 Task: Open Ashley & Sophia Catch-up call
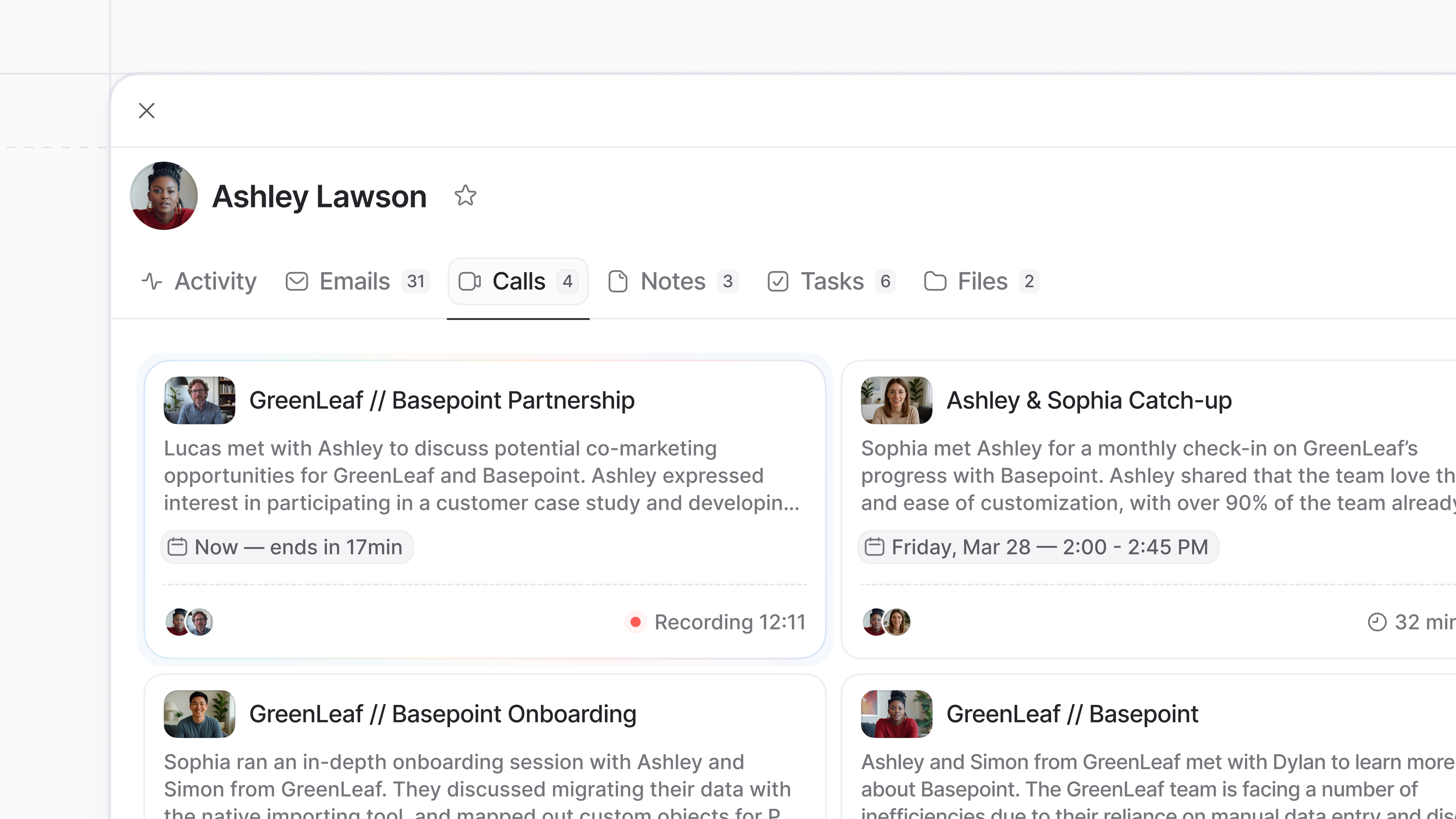1089,400
